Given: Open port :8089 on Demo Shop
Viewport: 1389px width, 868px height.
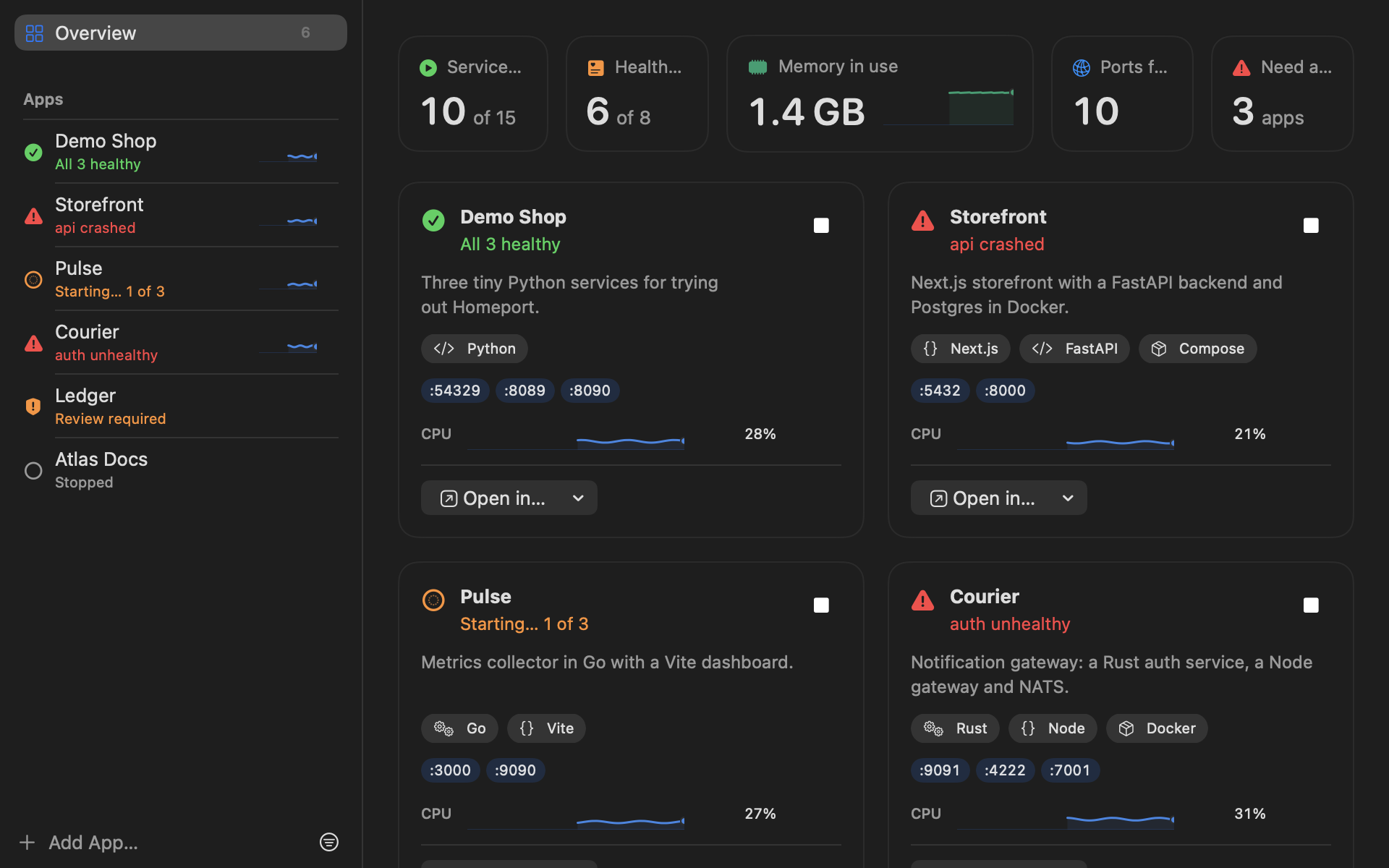Looking at the screenshot, I should click(x=524, y=391).
